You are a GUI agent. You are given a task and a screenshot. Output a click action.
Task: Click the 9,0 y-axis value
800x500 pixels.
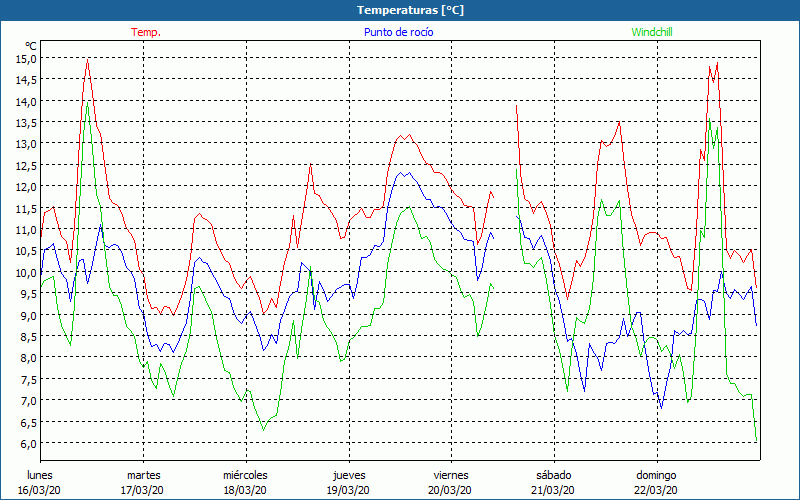[x=29, y=315]
